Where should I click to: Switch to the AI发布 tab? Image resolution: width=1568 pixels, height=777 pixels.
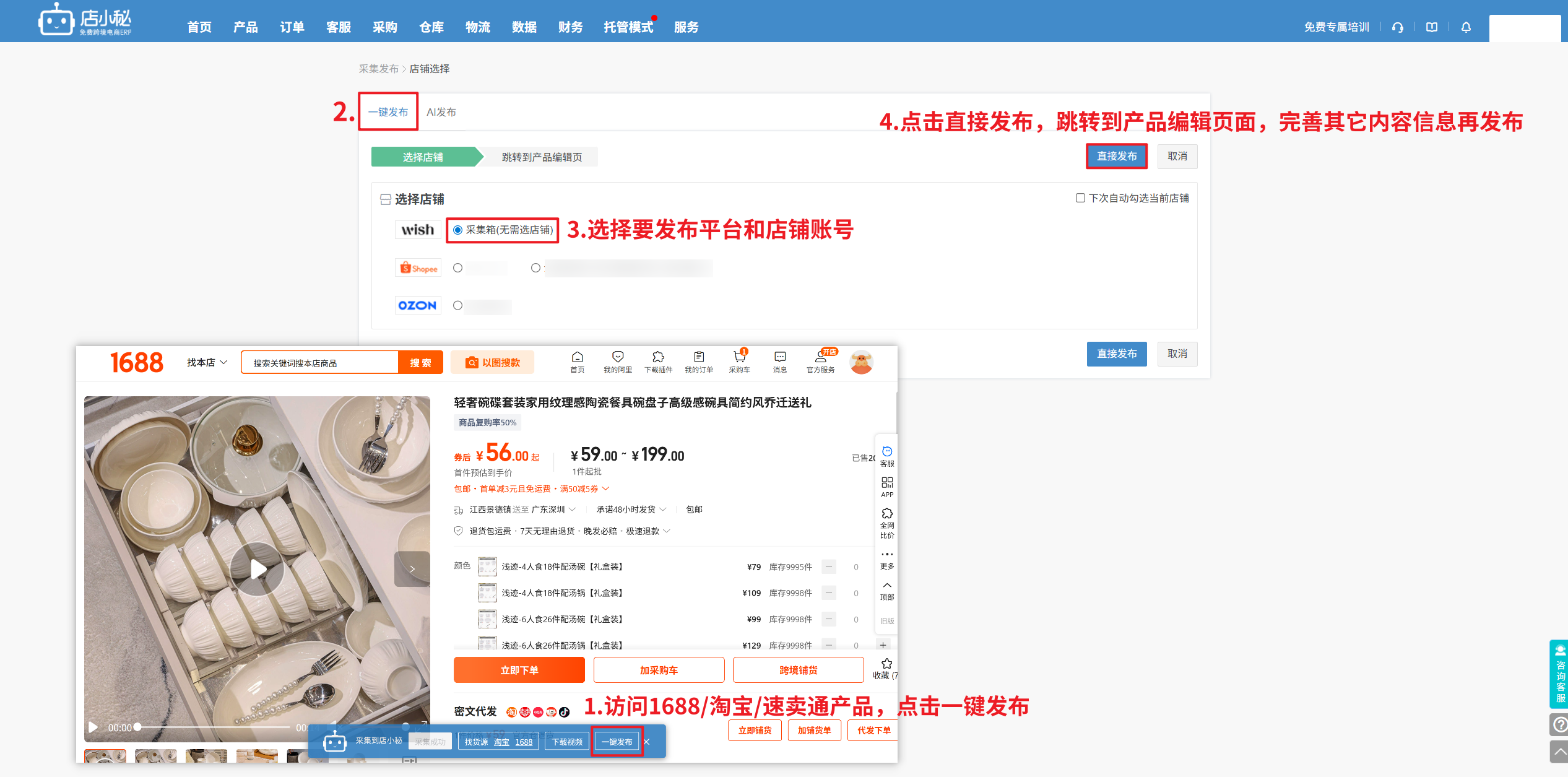tap(441, 112)
